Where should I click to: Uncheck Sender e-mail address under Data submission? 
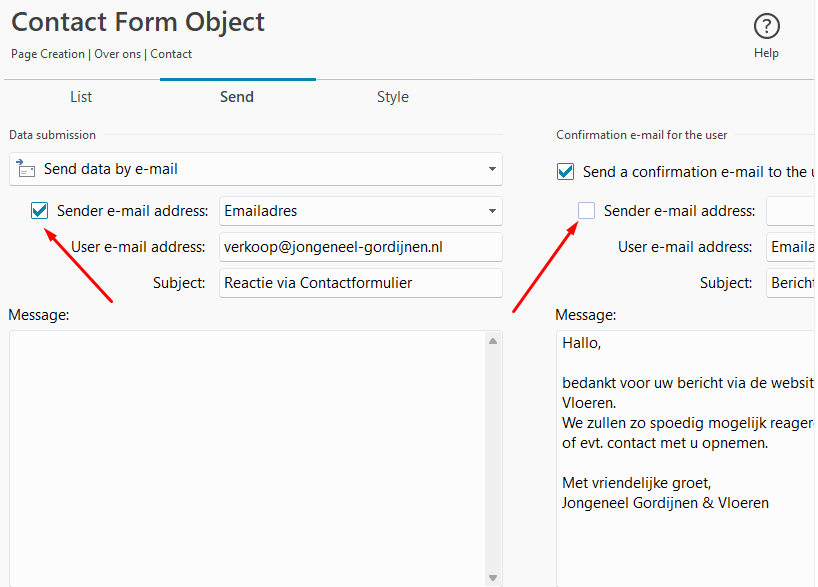tap(40, 211)
